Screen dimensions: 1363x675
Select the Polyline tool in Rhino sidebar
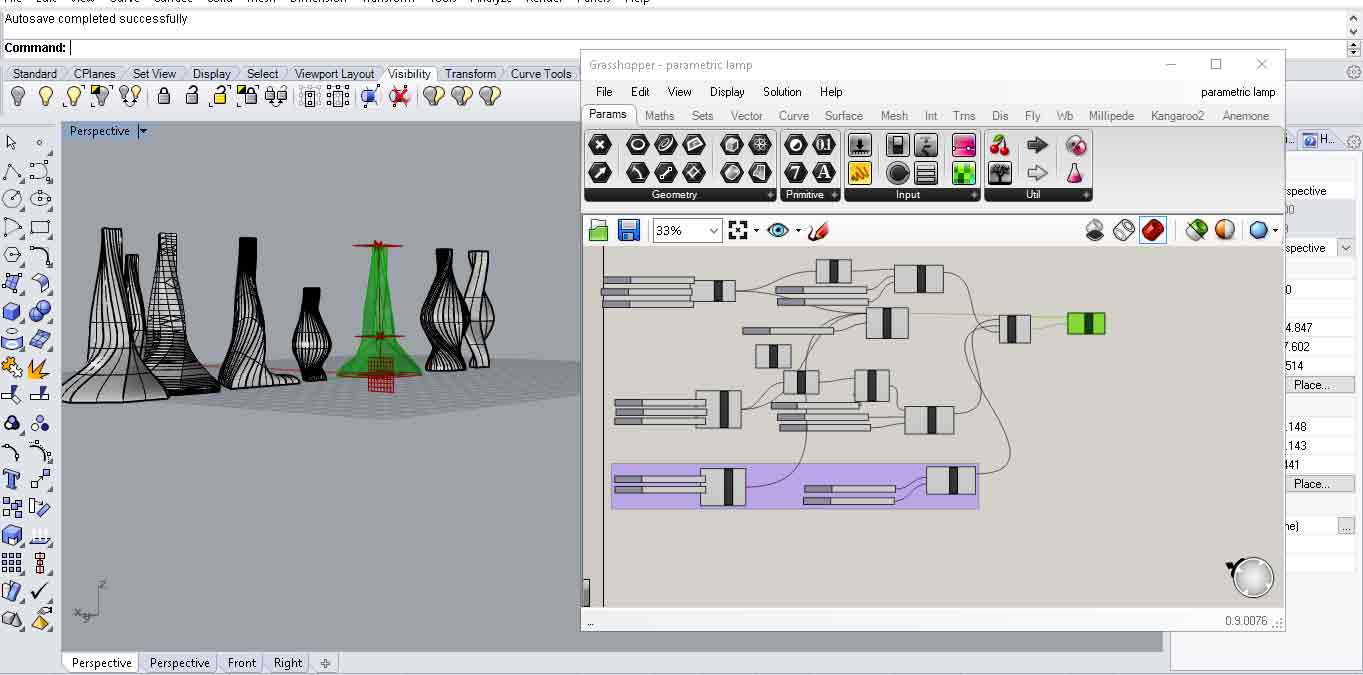pyautogui.click(x=12, y=171)
